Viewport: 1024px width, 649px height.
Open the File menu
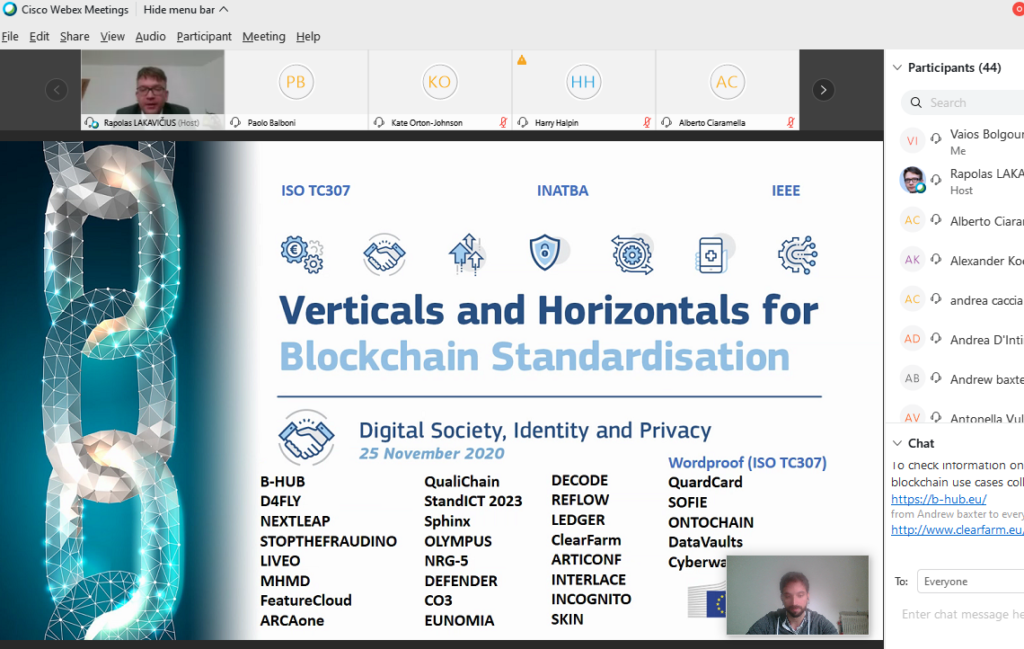click(10, 37)
